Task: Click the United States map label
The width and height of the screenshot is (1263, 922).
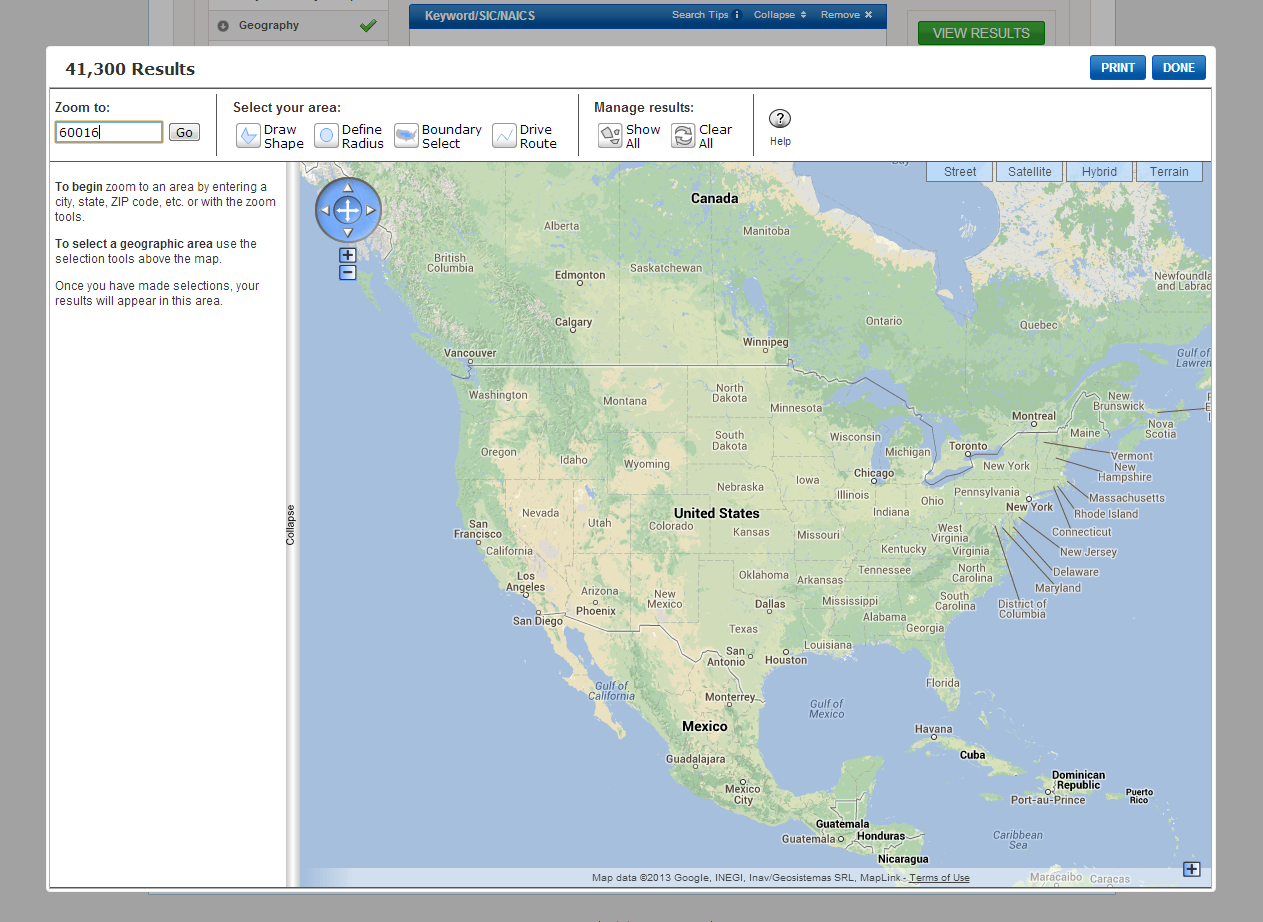Action: tap(716, 513)
